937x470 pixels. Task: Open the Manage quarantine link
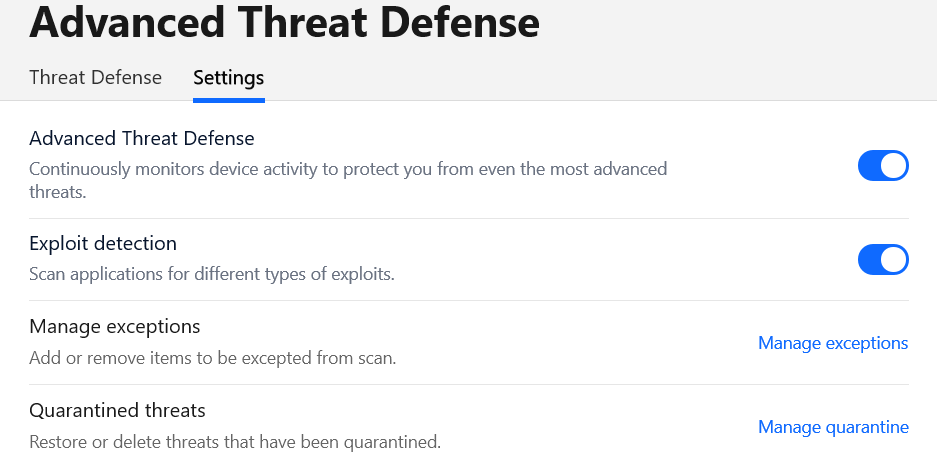(833, 427)
